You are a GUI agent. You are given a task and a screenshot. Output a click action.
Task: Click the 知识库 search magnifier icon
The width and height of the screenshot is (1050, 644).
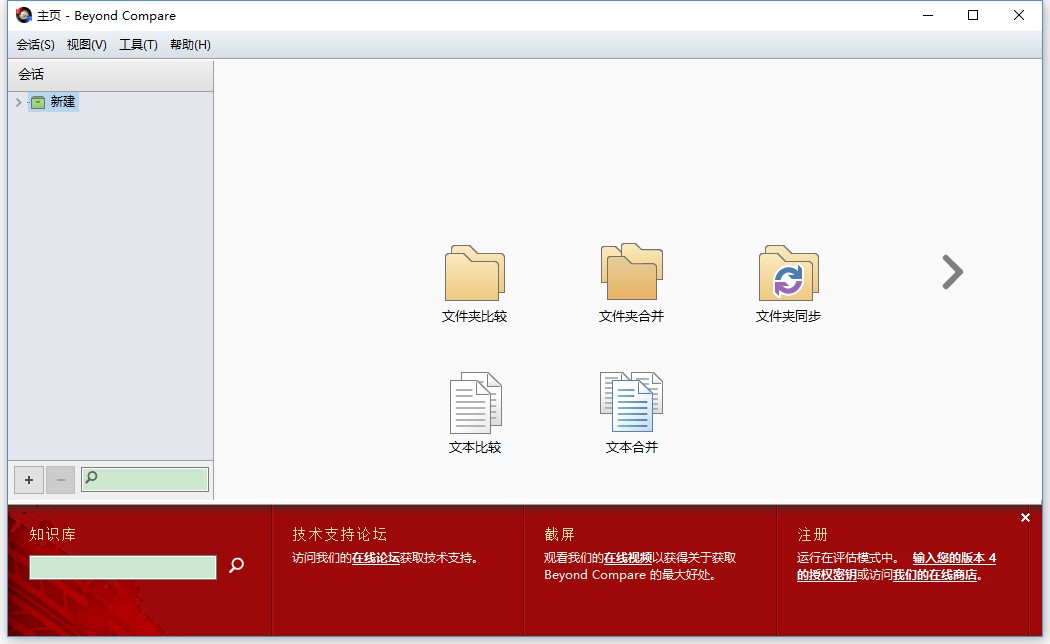236,566
